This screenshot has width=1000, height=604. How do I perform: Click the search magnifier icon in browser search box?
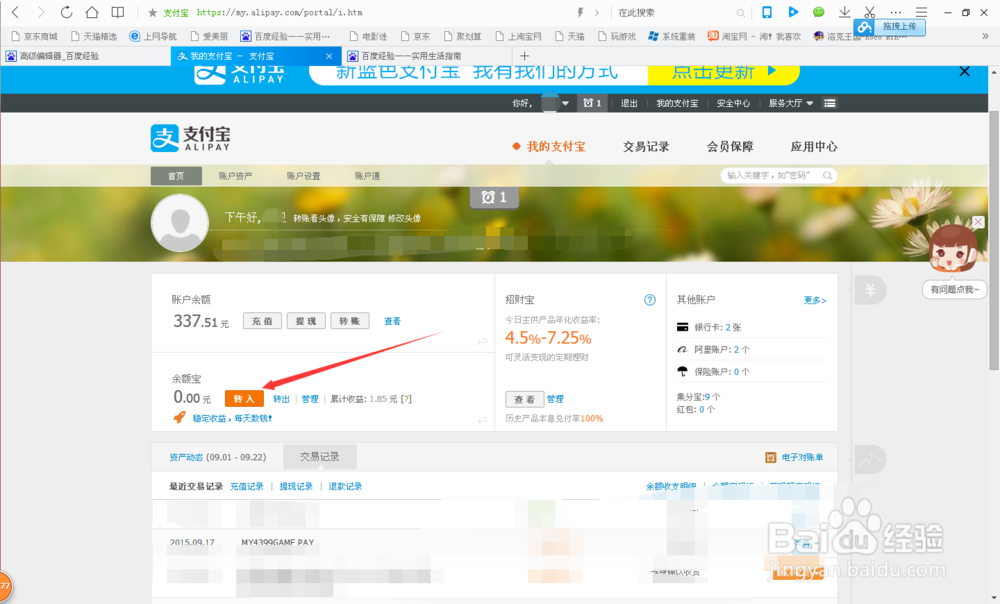740,13
